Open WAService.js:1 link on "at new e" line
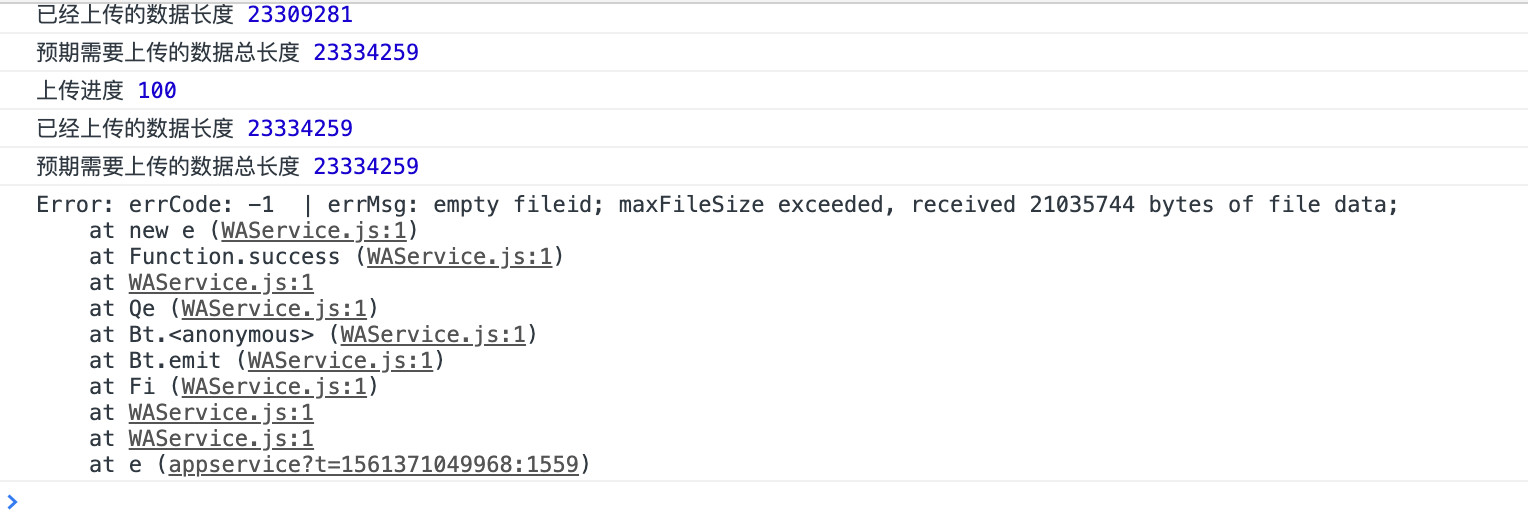The image size is (1528, 532). [313, 231]
